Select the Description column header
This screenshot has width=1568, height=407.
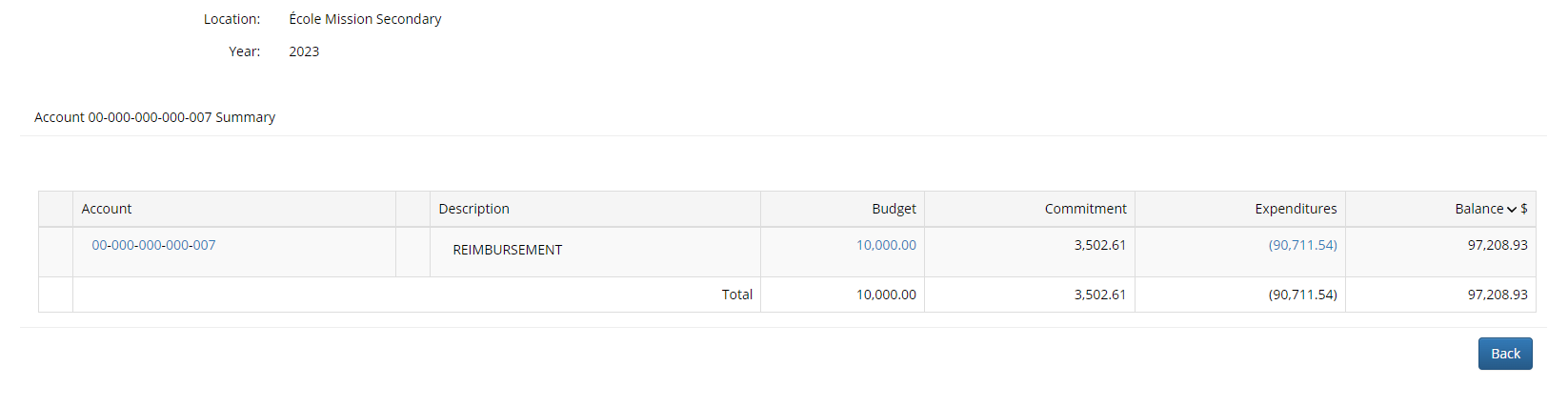click(x=473, y=209)
